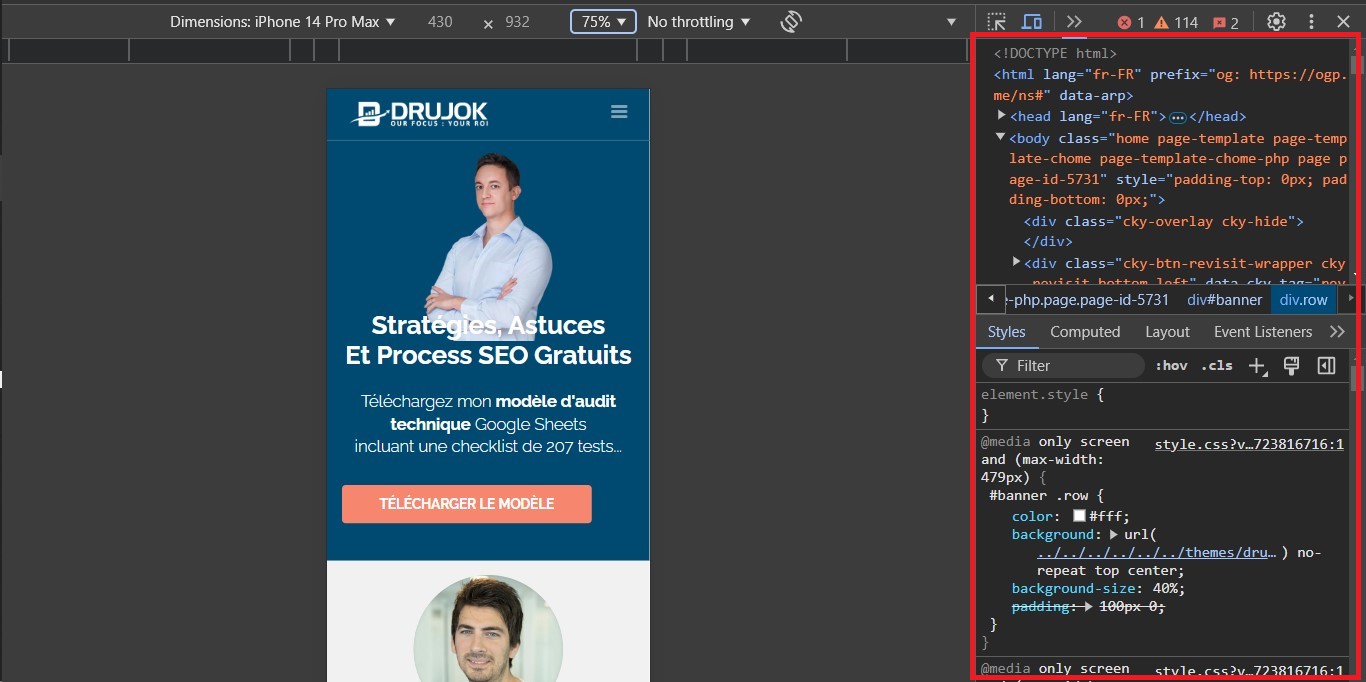Open the 75% zoom dropdown

603,22
